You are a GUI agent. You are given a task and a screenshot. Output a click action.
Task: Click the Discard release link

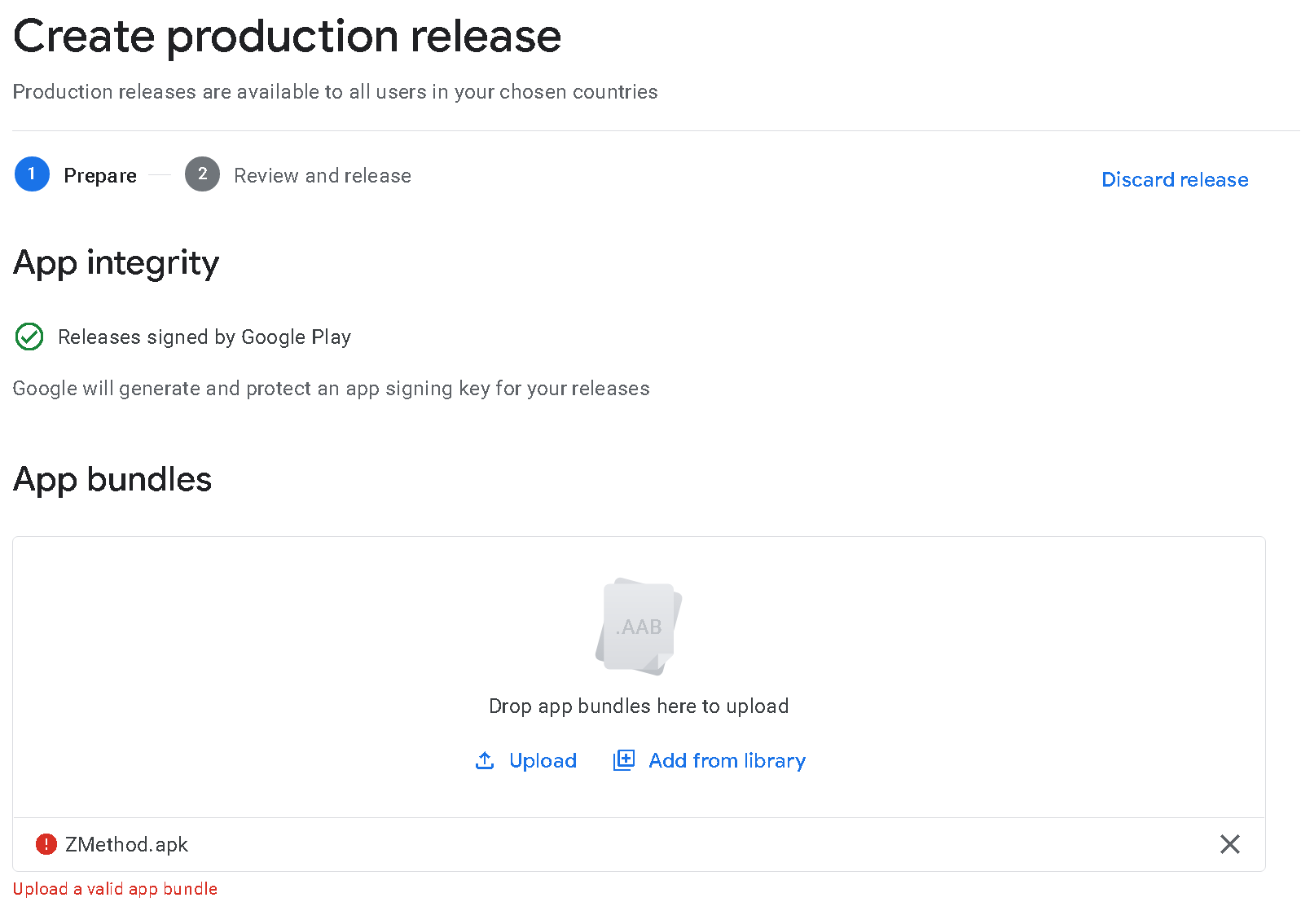tap(1174, 180)
